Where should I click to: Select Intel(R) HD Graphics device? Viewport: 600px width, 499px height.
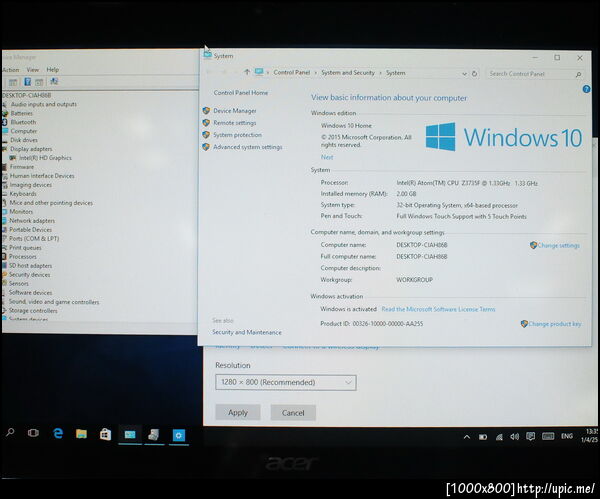pyautogui.click(x=45, y=158)
